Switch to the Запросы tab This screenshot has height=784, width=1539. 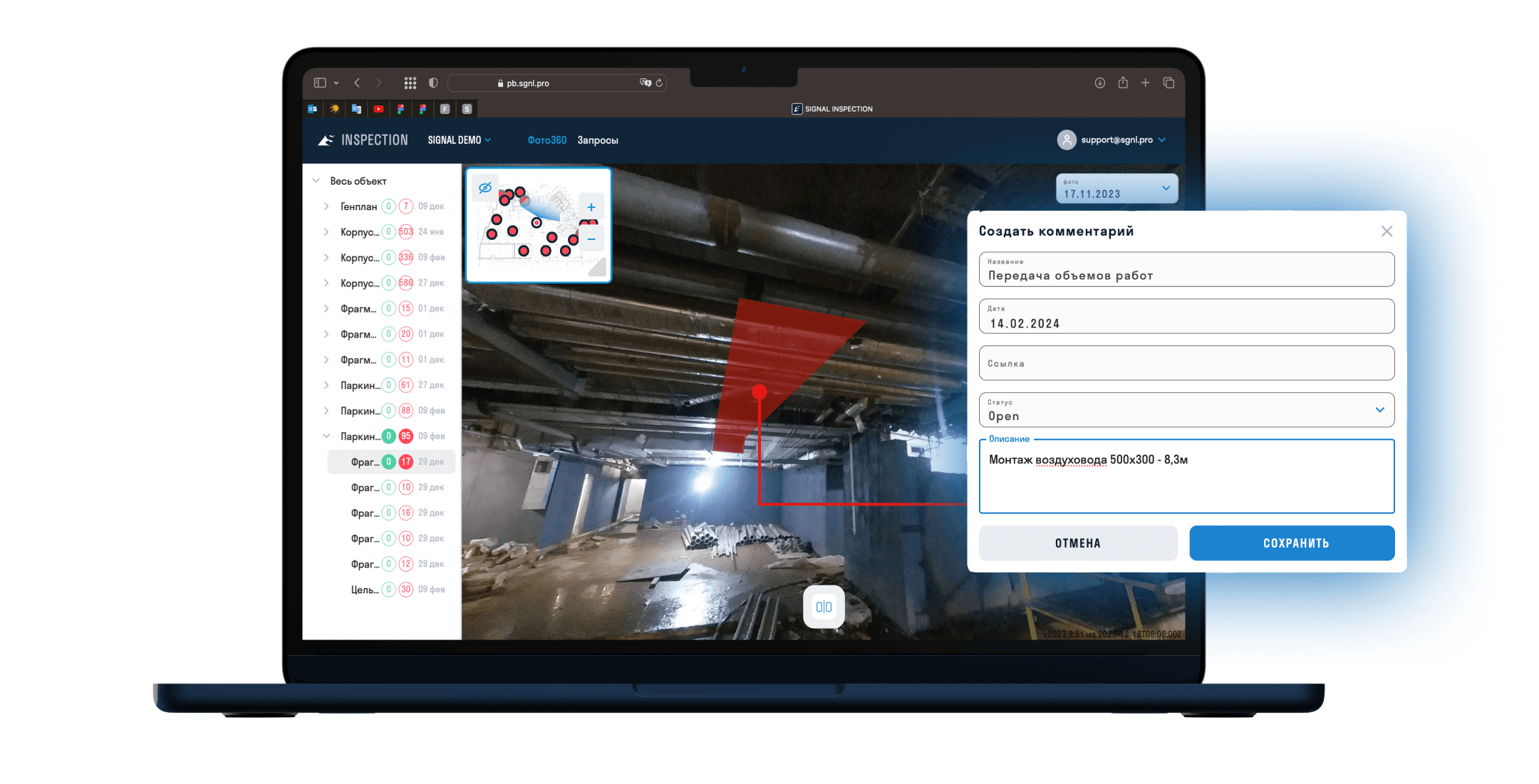(x=598, y=140)
